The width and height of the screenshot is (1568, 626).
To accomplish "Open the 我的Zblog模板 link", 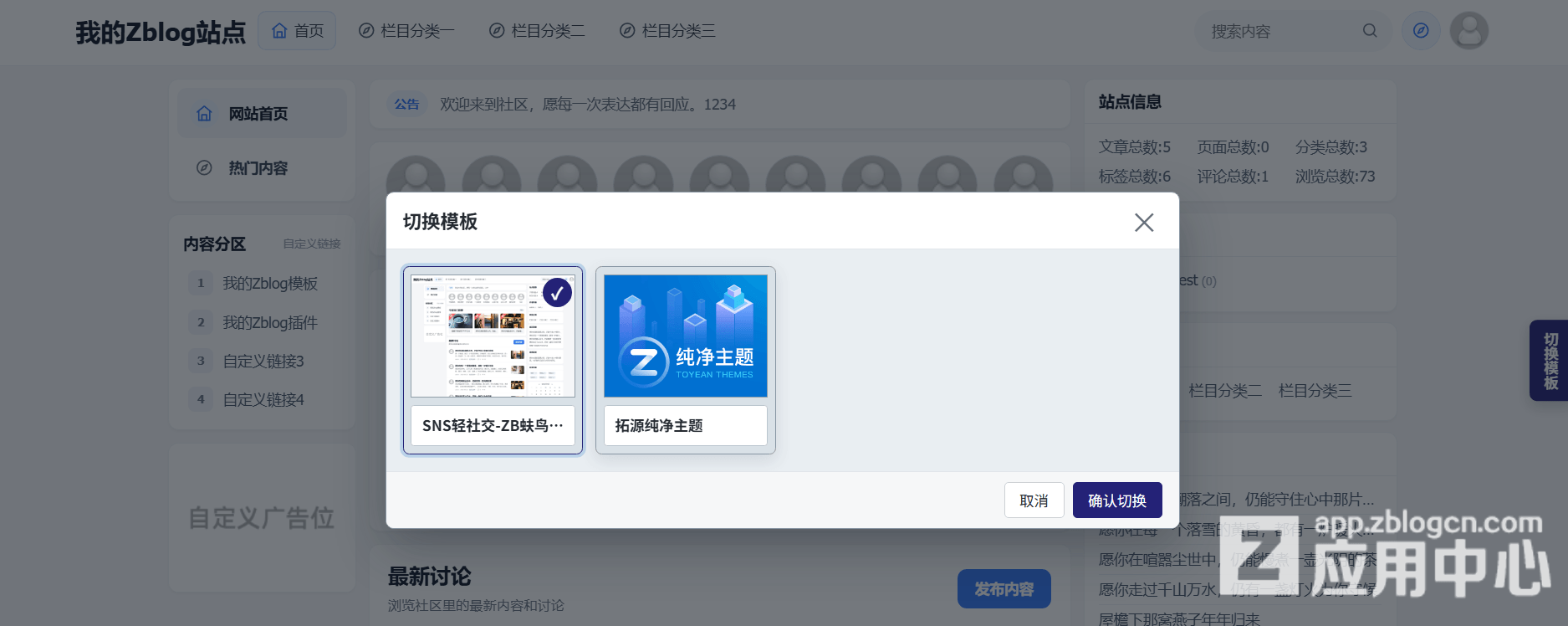I will (270, 284).
